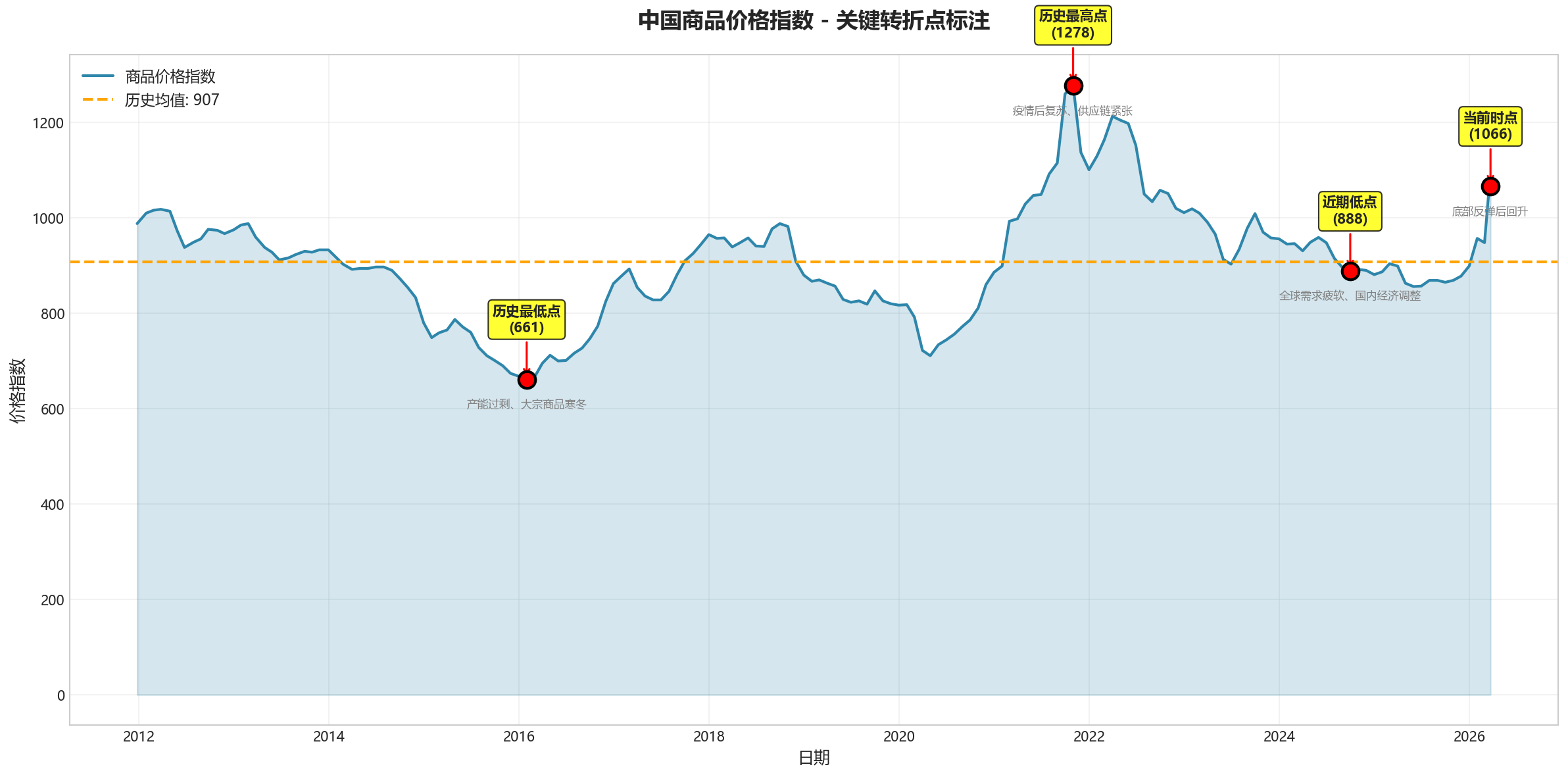1568x777 pixels.
Task: Click the 2026 x-axis tick label
Action: [x=1469, y=737]
